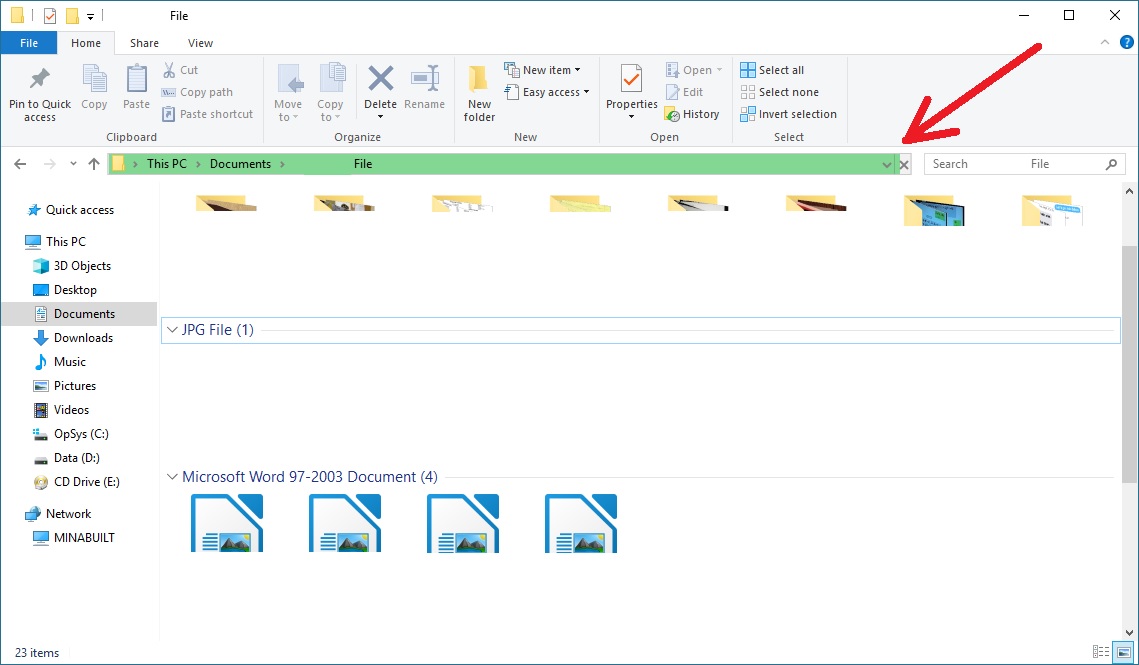Image resolution: width=1139 pixels, height=665 pixels.
Task: Go back with the left arrow
Action: click(20, 164)
